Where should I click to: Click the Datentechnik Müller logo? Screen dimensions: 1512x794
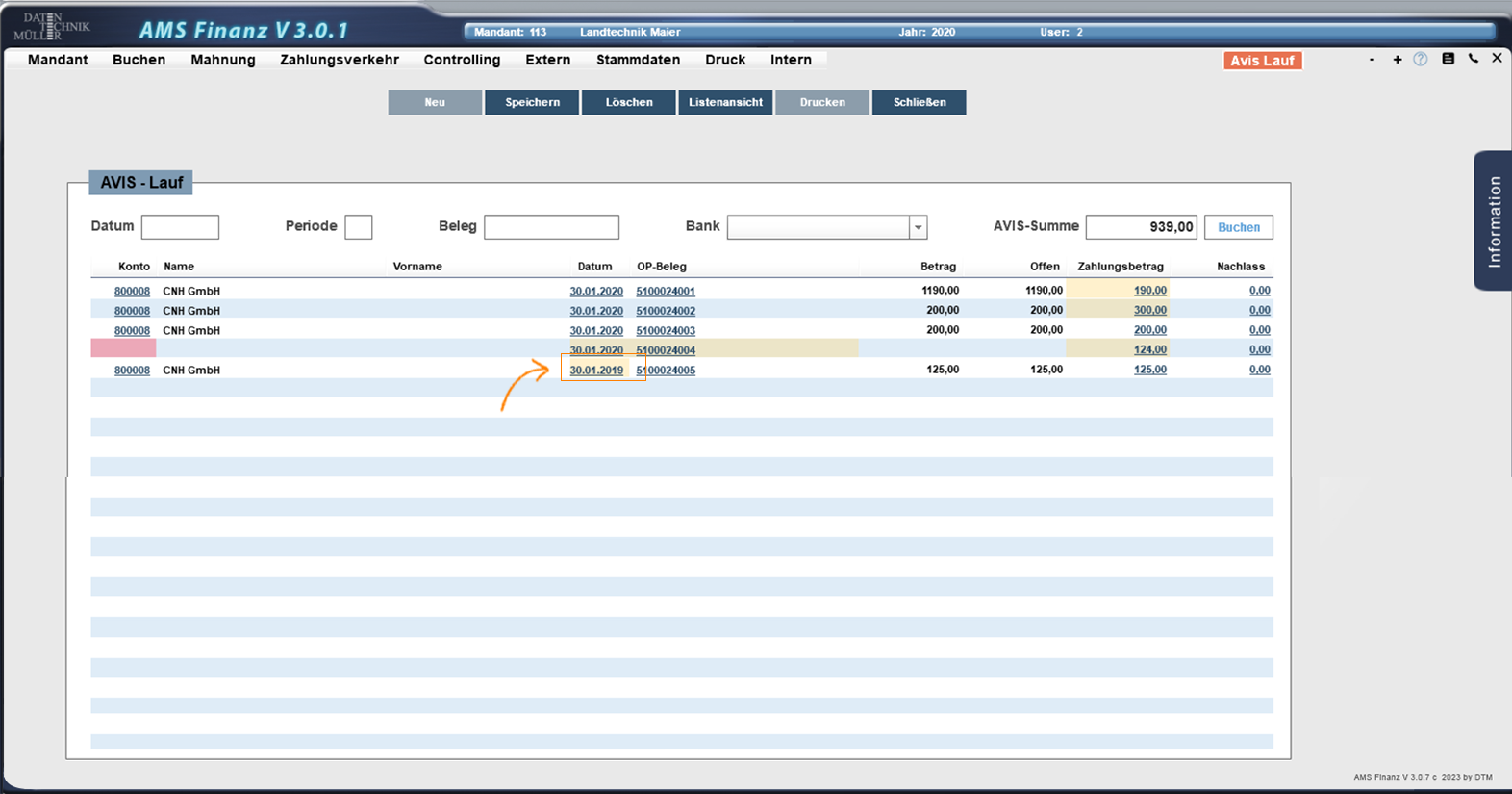tap(51, 26)
